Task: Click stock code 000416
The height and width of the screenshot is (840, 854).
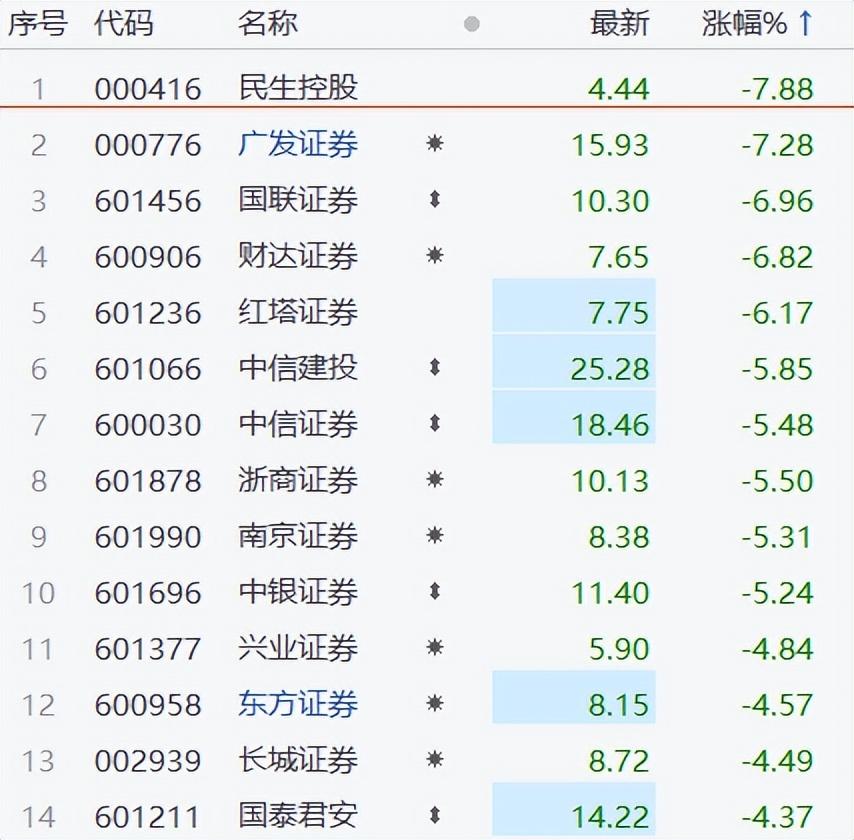Action: [x=148, y=89]
